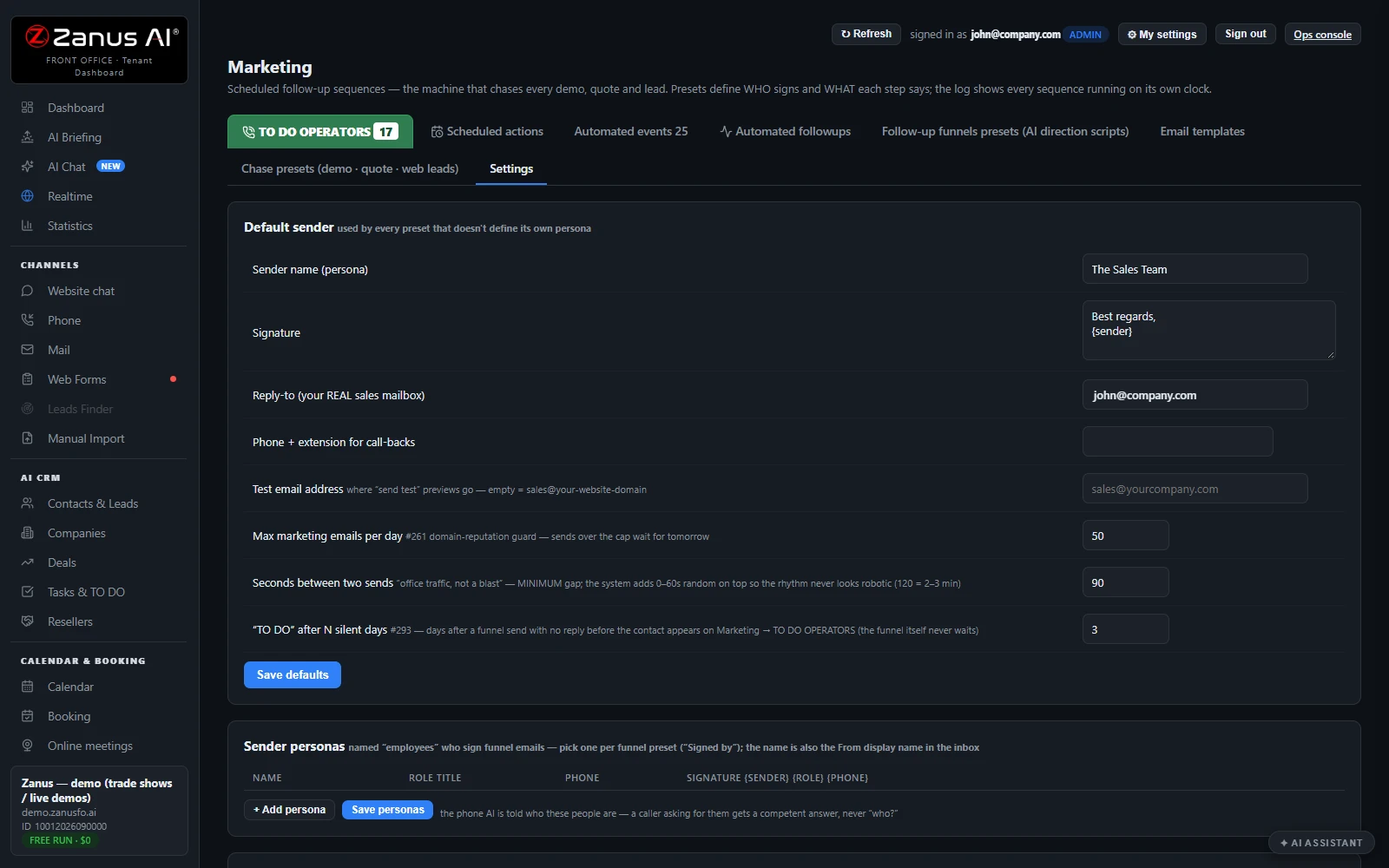The width and height of the screenshot is (1389, 868).
Task: Open Phone channel icon
Action: coord(27,320)
